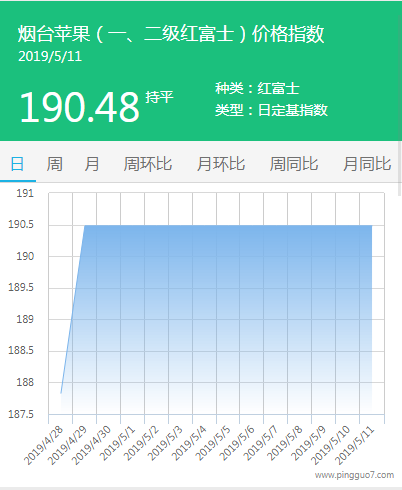
Task: Click the x-axis date 2019/5/1
Action: pos(118,443)
